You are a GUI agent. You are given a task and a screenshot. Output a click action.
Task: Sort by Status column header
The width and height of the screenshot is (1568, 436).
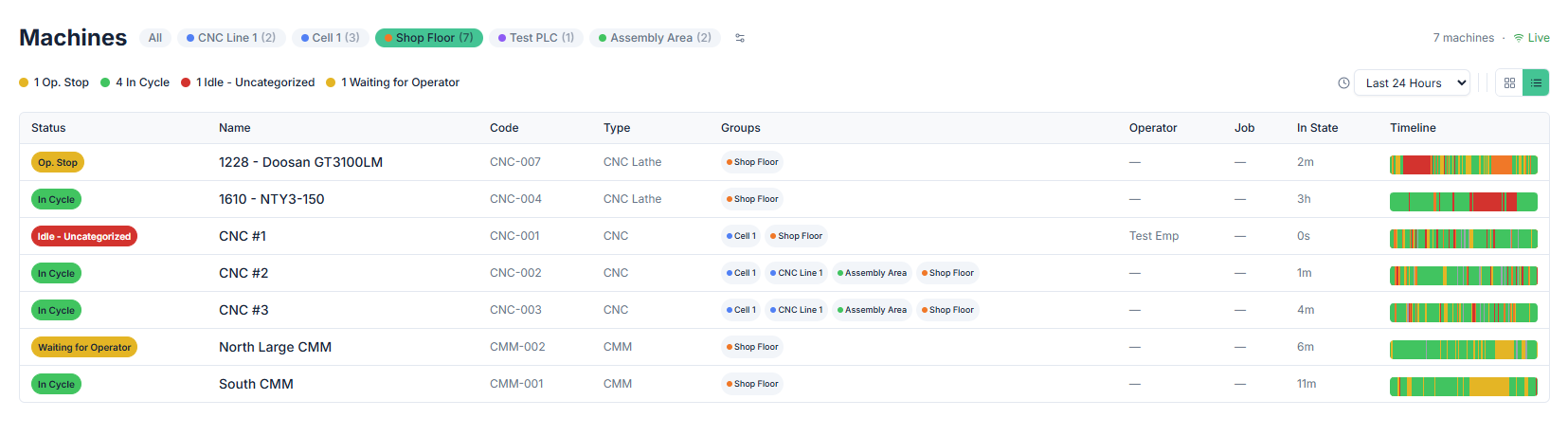[48, 128]
